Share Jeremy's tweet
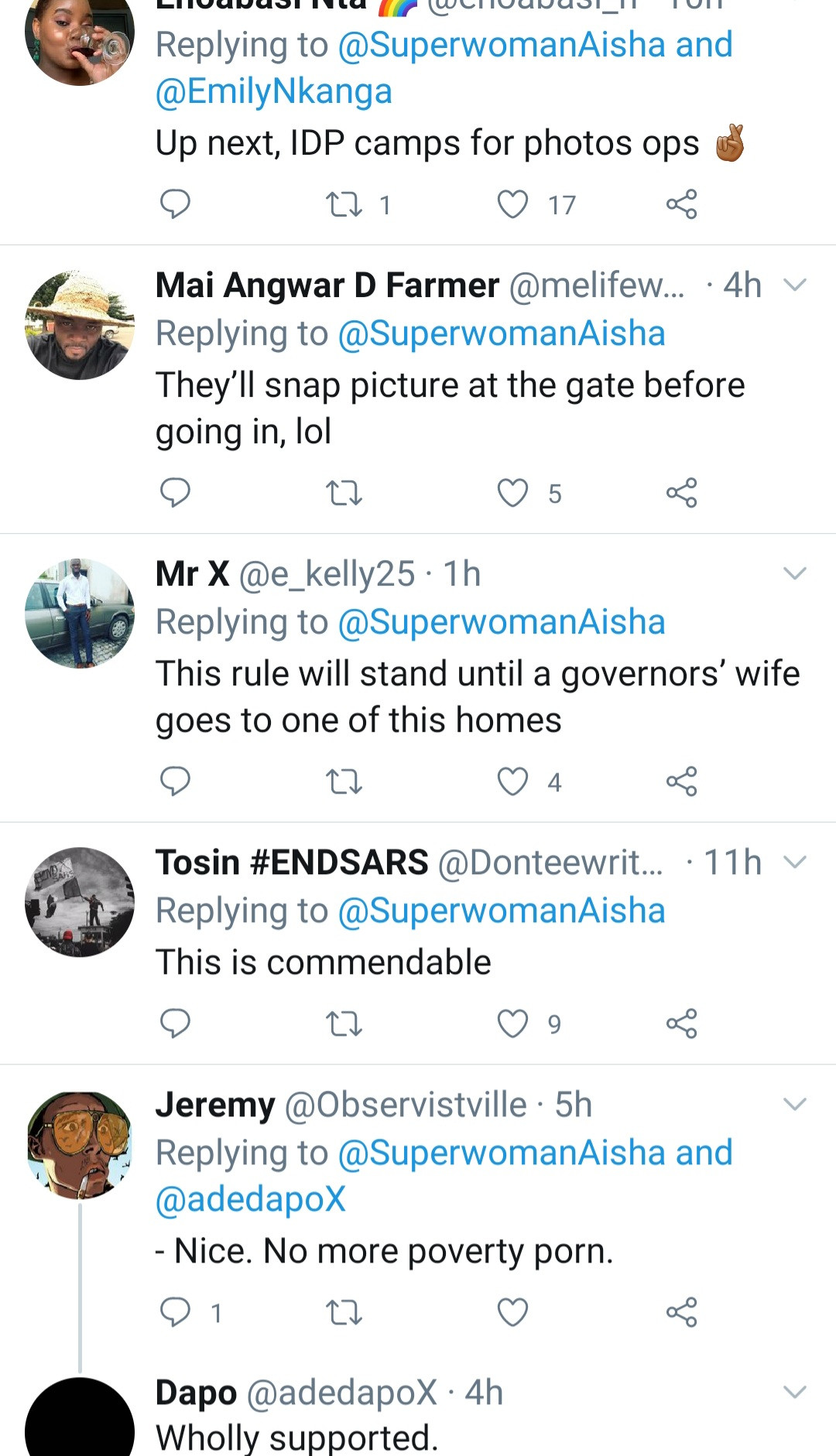The width and height of the screenshot is (836, 1456). 681,1312
